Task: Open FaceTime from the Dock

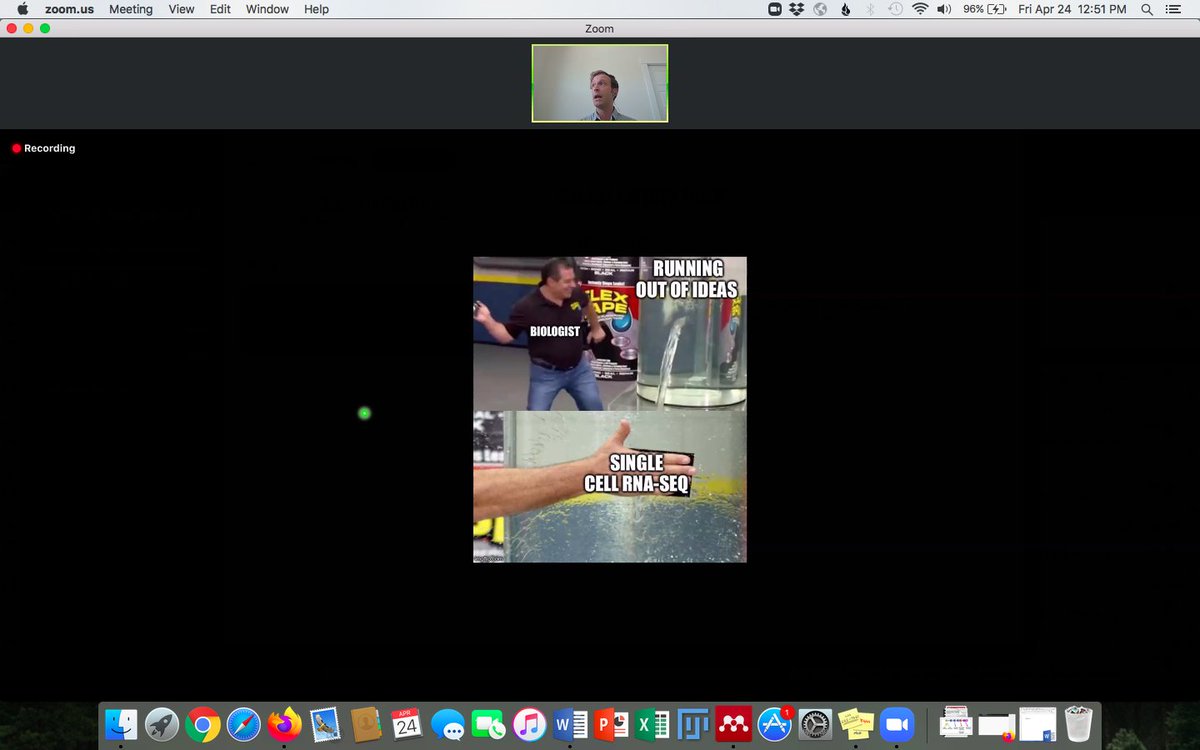Action: (x=489, y=723)
